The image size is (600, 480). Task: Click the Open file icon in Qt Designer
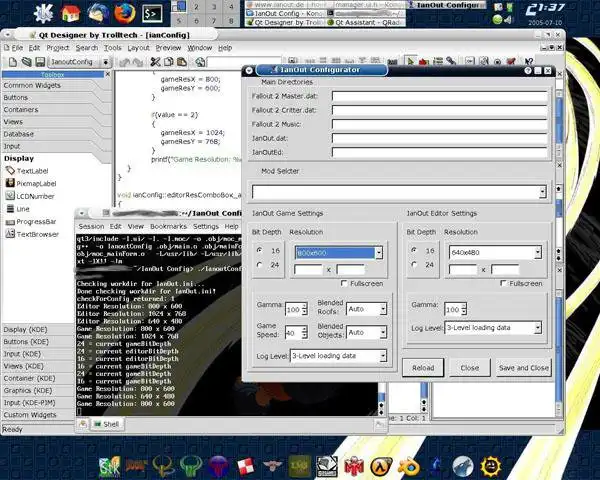[26, 62]
